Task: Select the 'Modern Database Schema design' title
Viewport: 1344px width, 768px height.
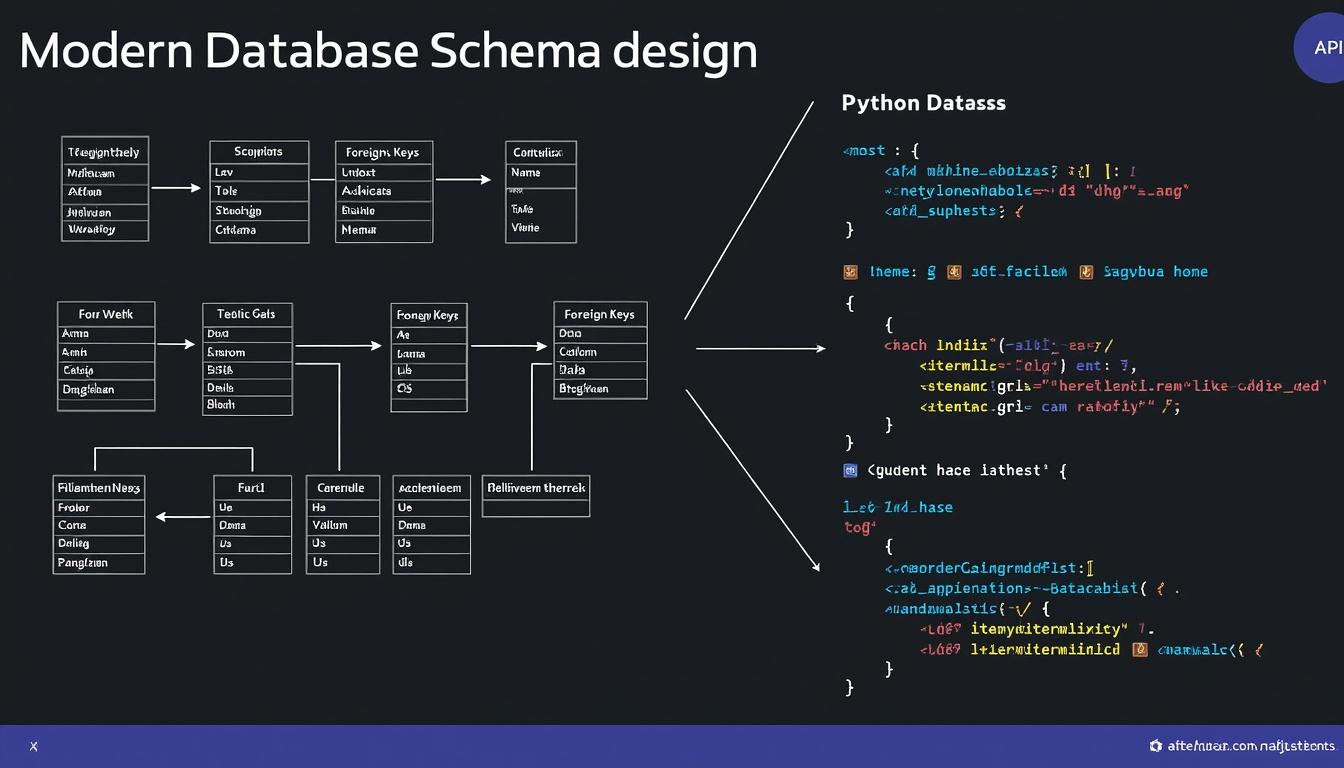Action: [x=388, y=50]
